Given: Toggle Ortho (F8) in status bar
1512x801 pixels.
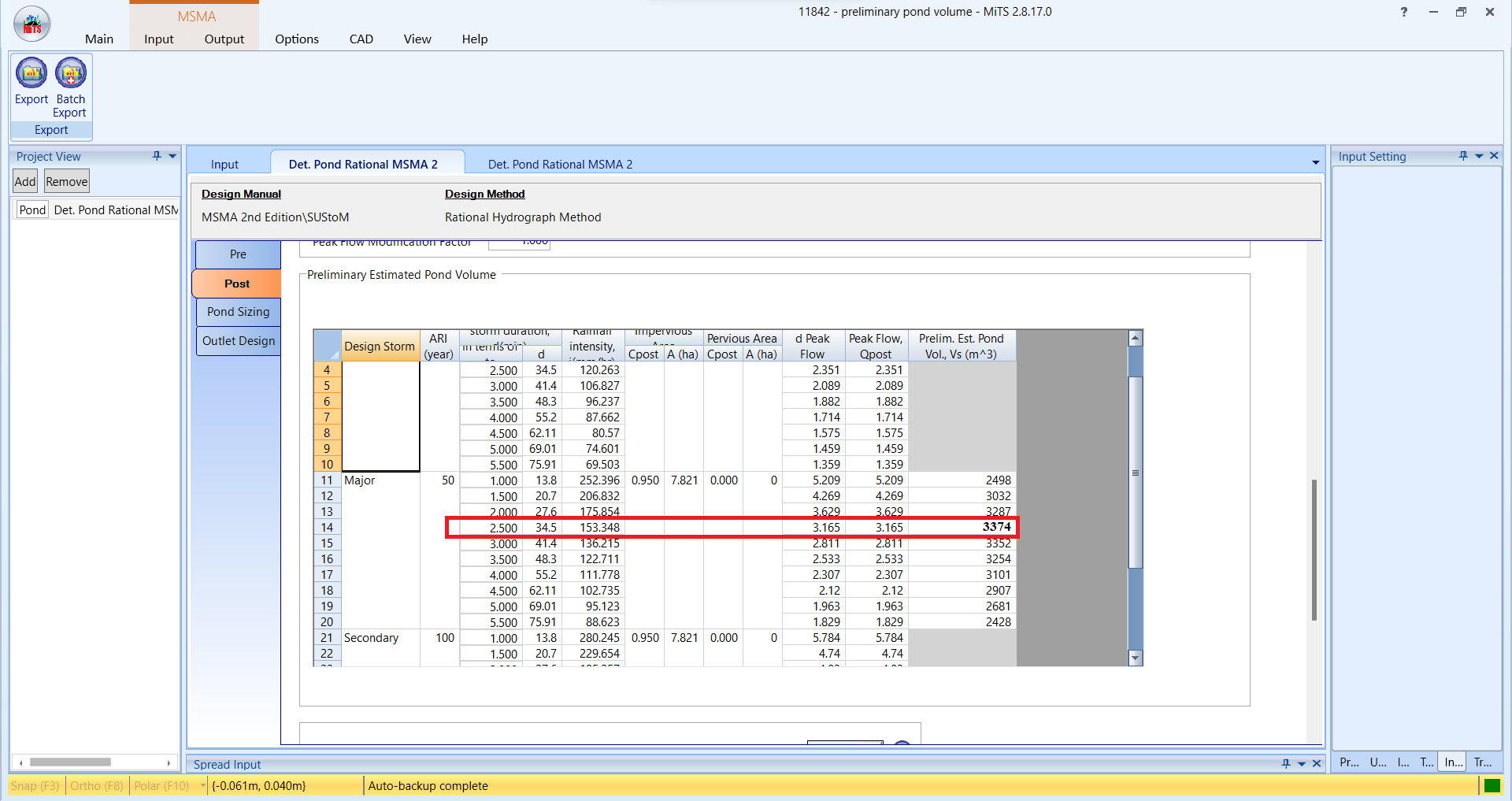Looking at the screenshot, I should click(x=97, y=785).
